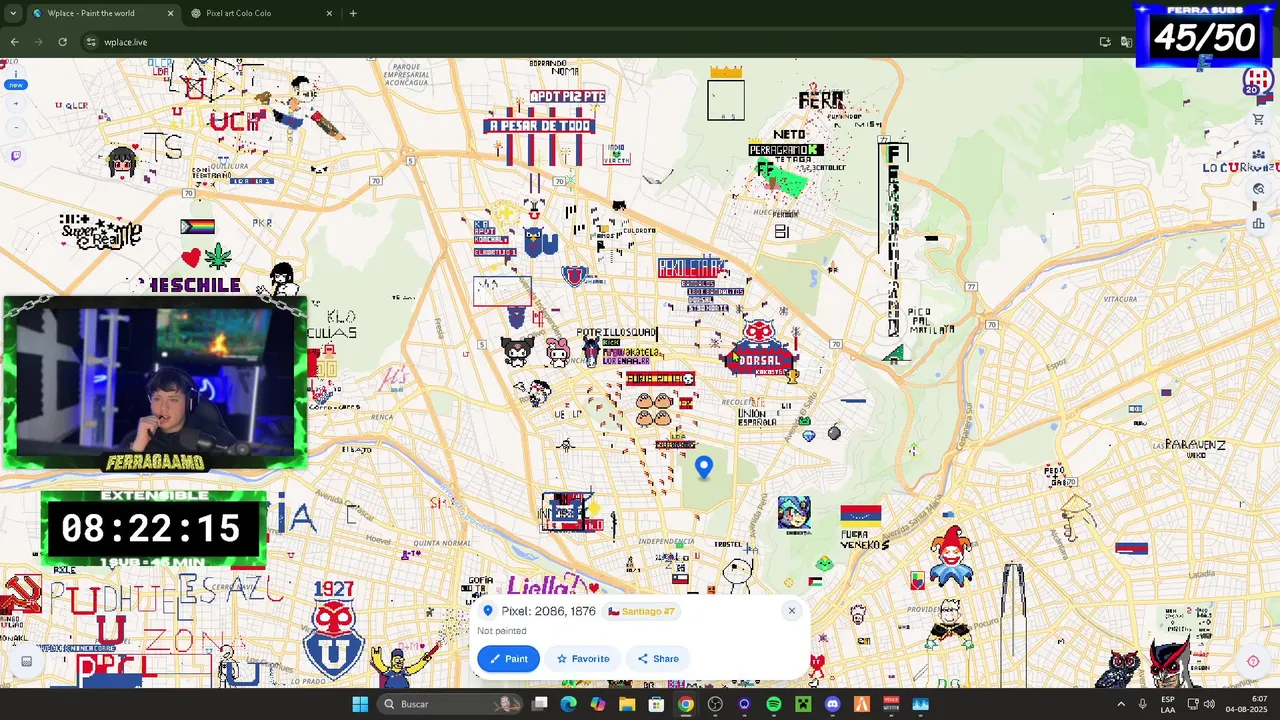Click the 1927 U crest pixel art
The width and height of the screenshot is (1280, 720).
click(333, 630)
